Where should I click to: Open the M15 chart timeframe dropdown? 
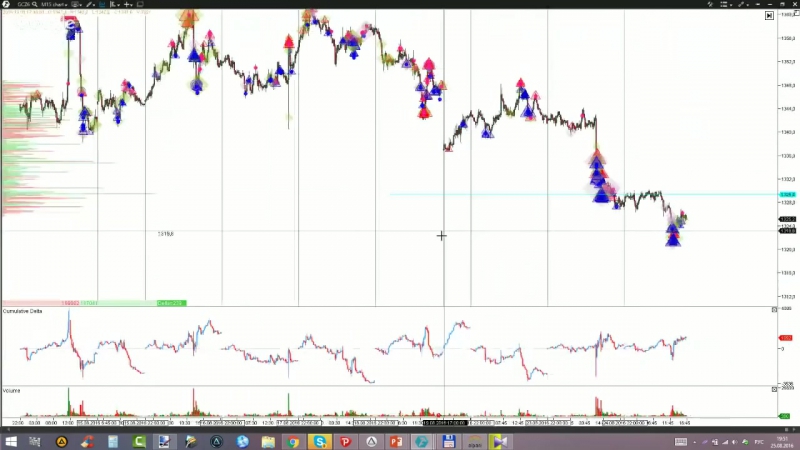click(54, 4)
